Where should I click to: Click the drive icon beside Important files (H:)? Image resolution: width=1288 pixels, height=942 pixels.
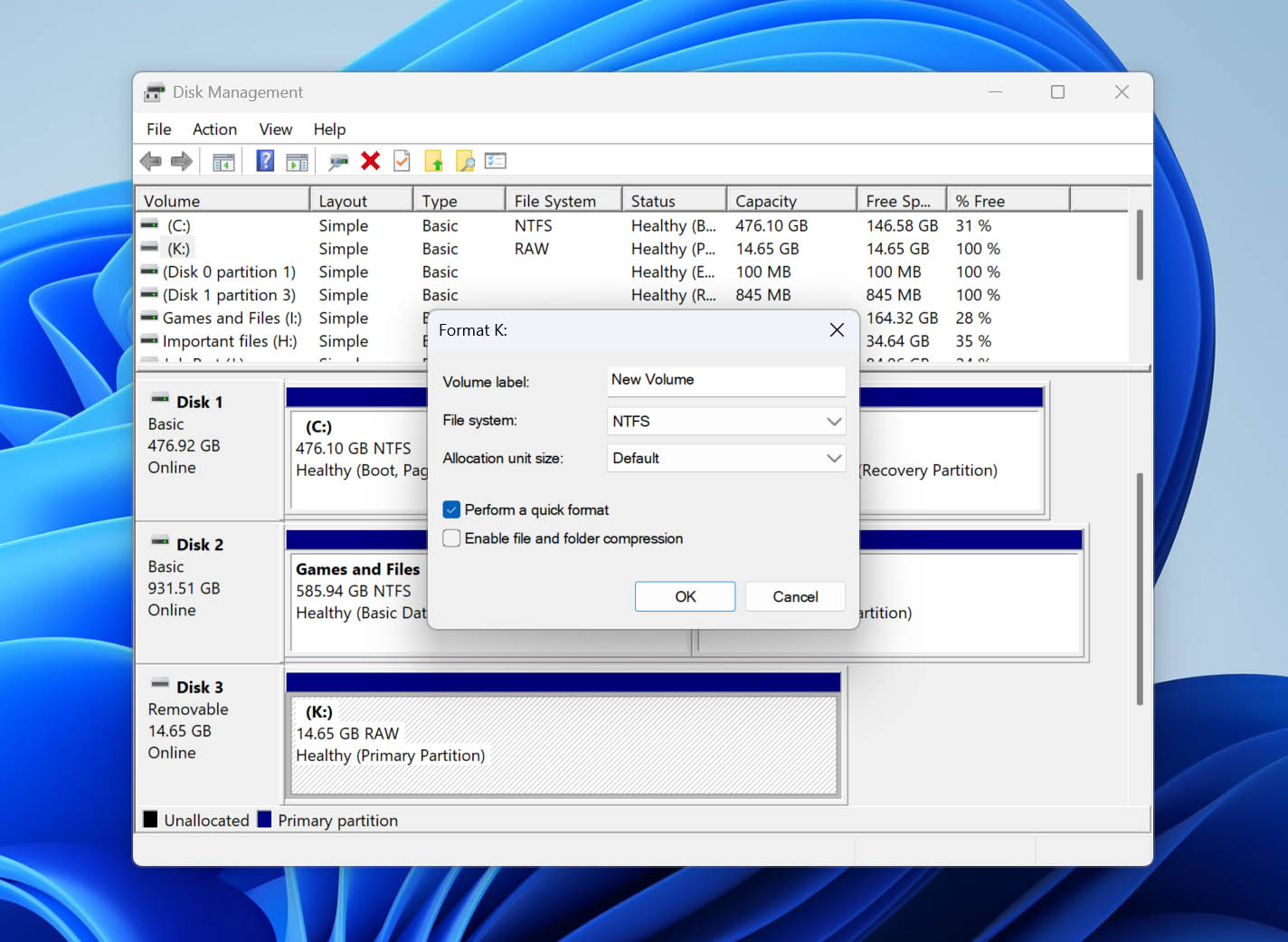[149, 341]
